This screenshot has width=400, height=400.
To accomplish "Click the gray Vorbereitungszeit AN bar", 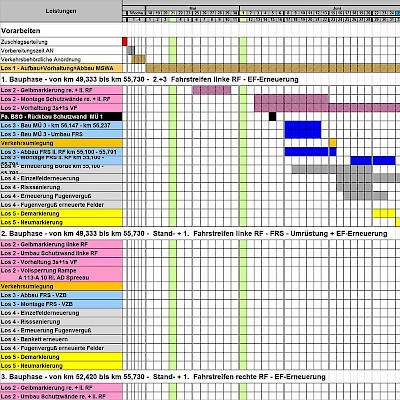I will tap(131, 50).
